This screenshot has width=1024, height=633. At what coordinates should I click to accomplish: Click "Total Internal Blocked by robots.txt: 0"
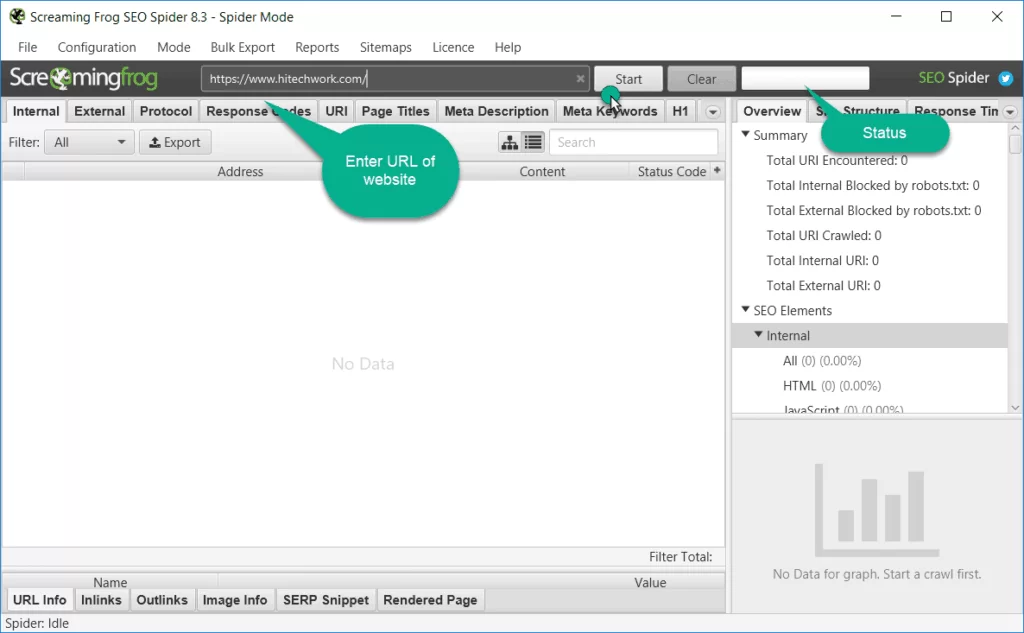coord(872,185)
